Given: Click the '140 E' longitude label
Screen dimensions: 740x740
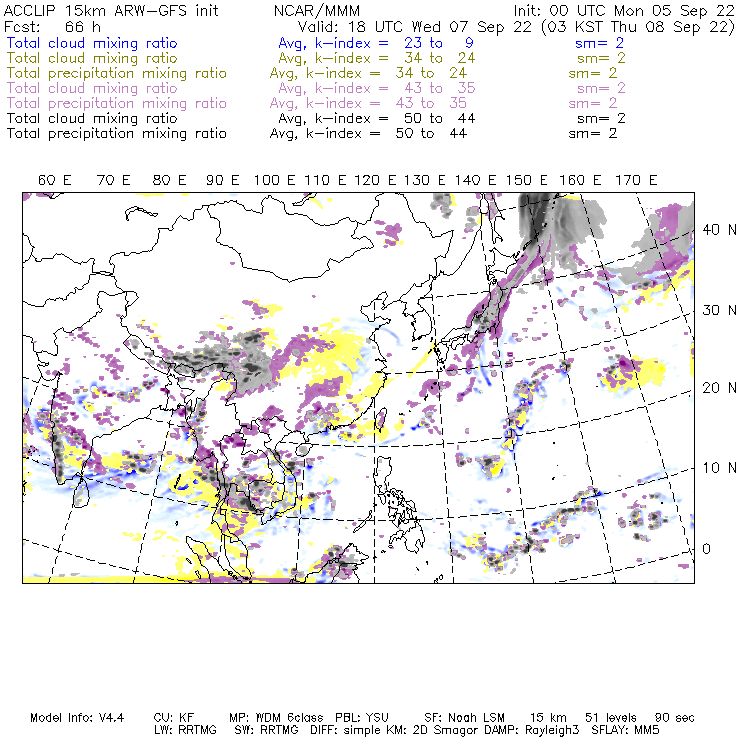Looking at the screenshot, I should tap(475, 180).
